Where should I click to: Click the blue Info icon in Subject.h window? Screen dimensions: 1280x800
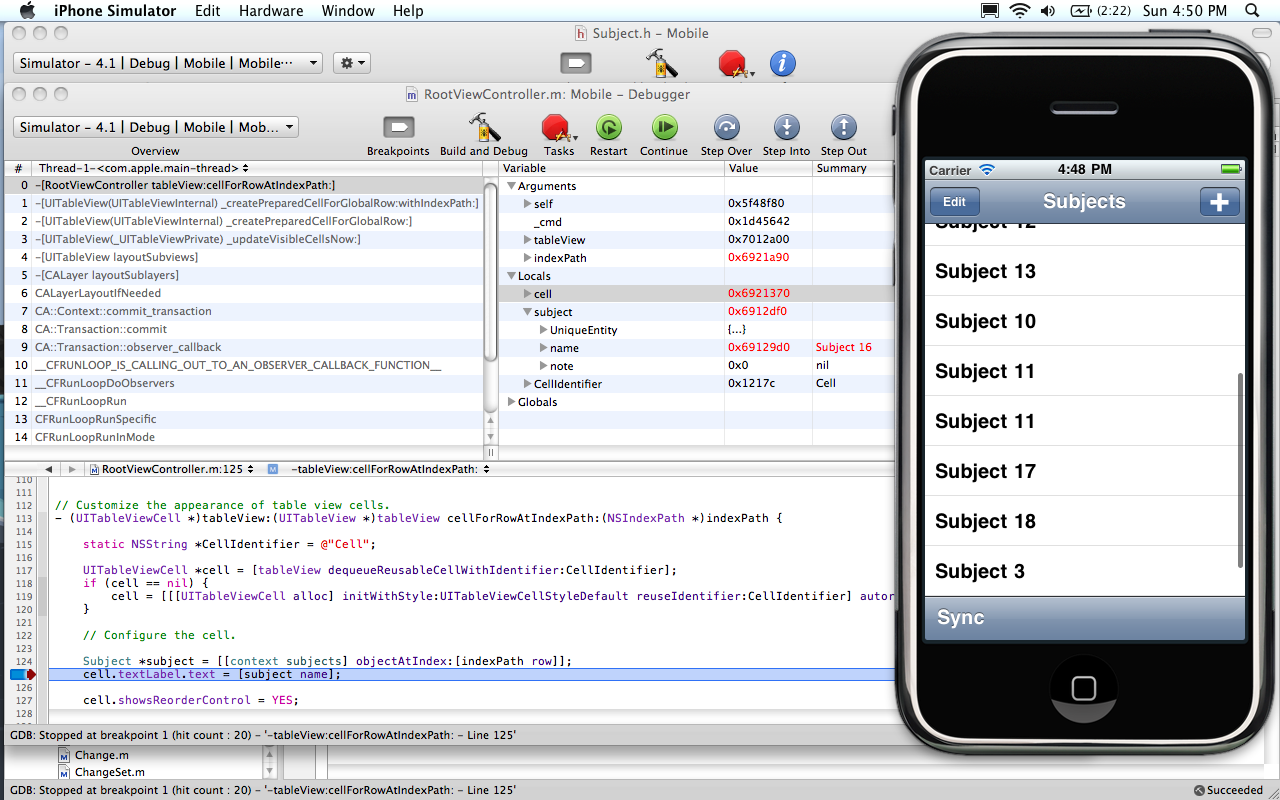coord(782,64)
